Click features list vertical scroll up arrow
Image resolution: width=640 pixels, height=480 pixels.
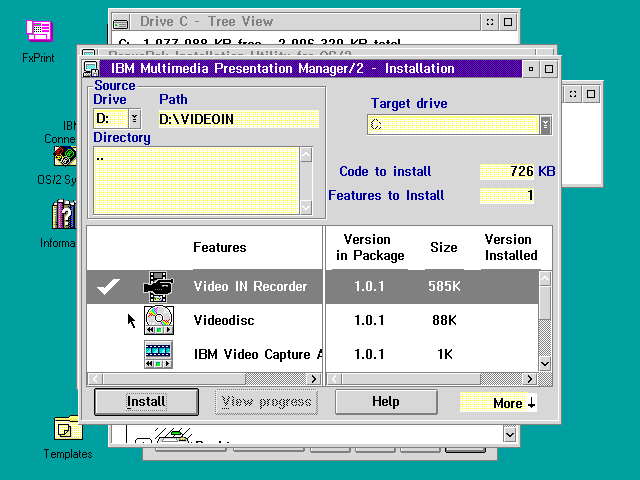coord(545,279)
